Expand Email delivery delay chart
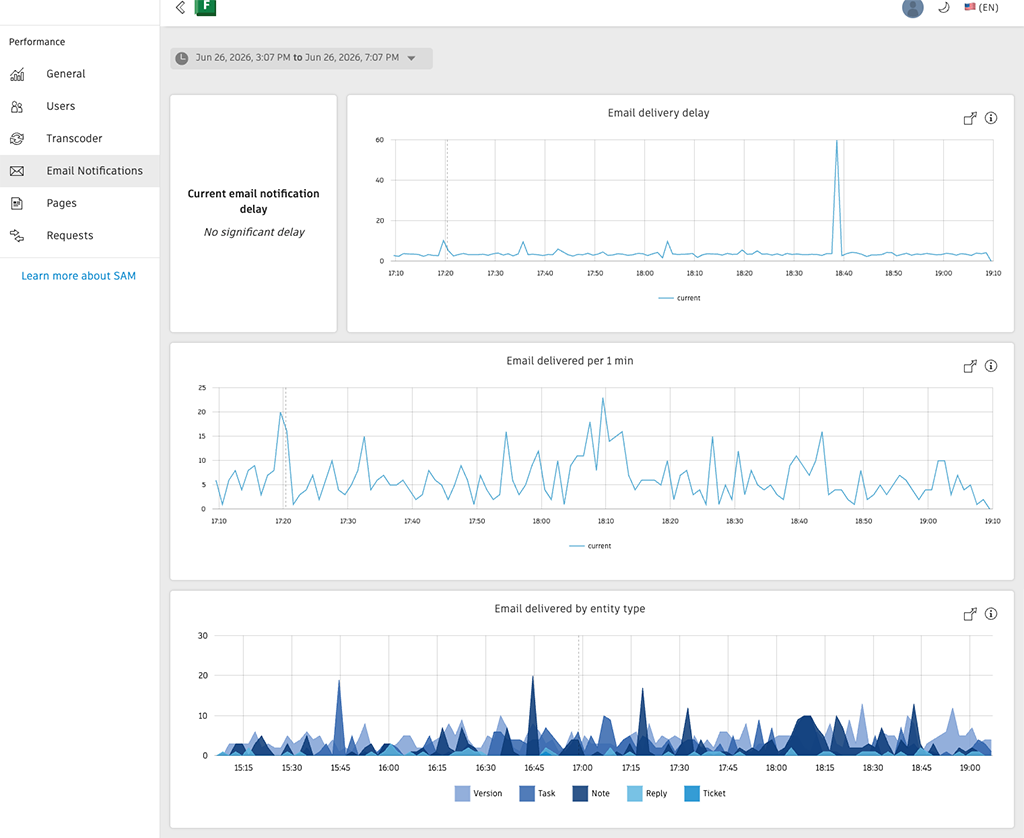Screen dimensions: 1024x838 970,118
